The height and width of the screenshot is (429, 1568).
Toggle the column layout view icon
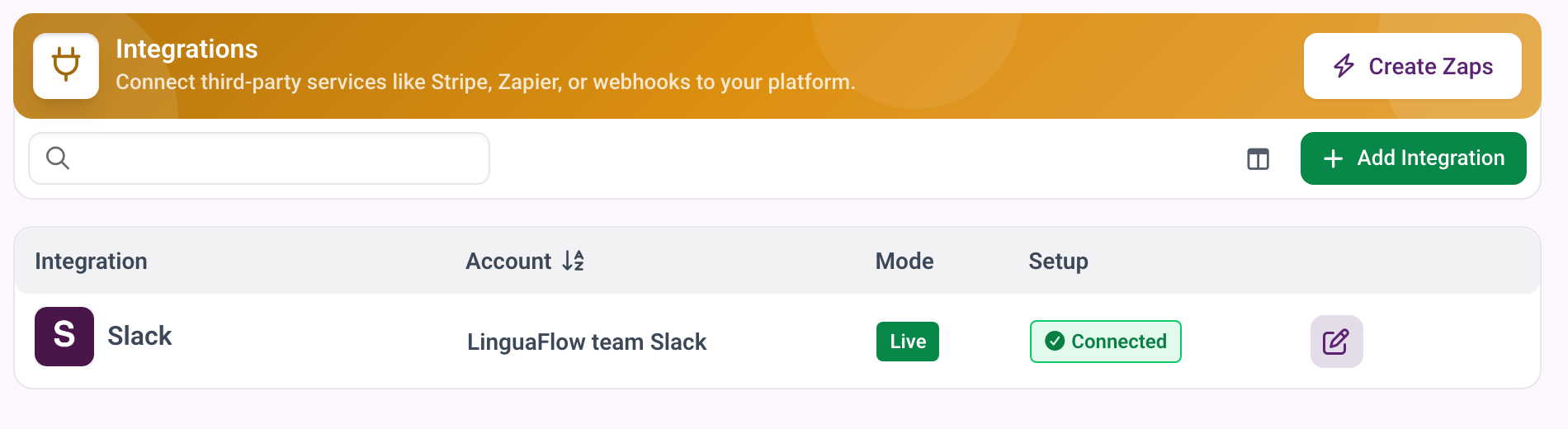click(1258, 158)
